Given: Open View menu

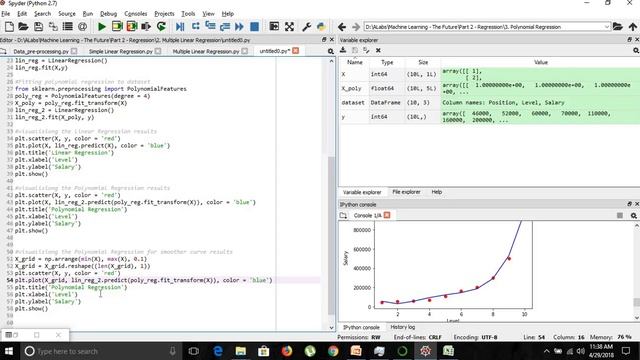Looking at the screenshot, I should tap(208, 13).
